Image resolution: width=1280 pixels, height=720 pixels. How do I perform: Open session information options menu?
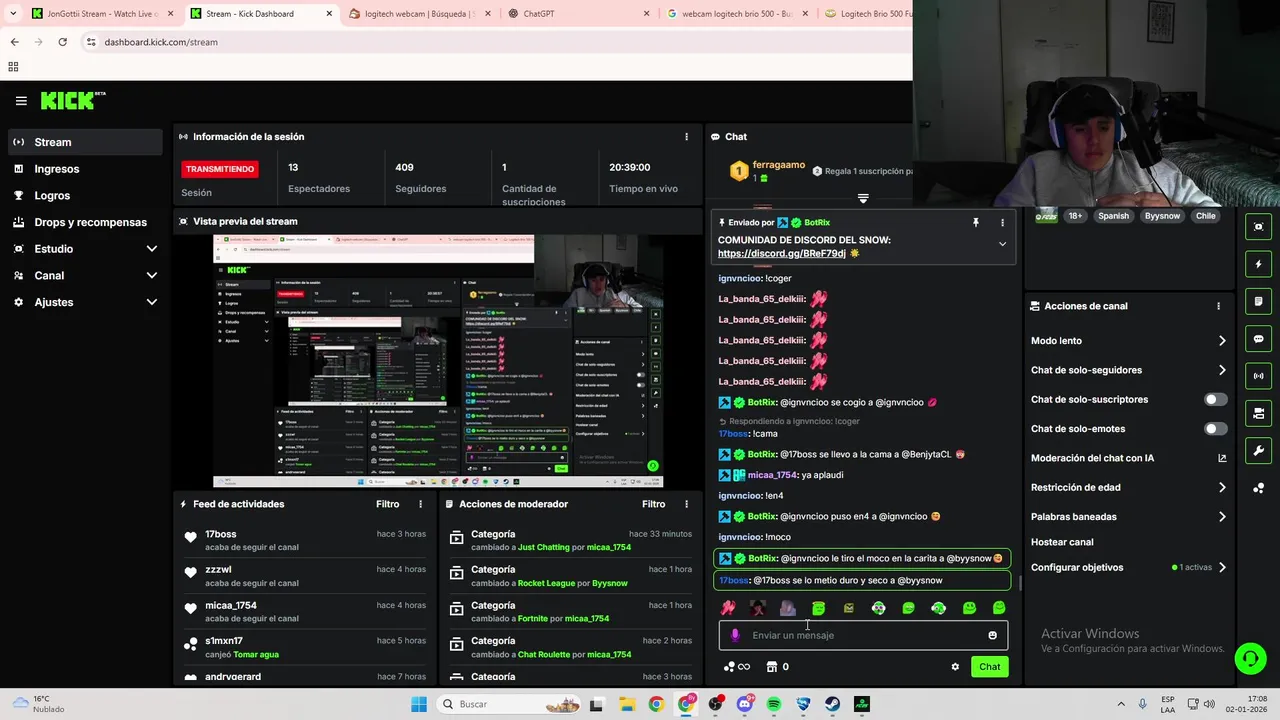click(x=686, y=137)
